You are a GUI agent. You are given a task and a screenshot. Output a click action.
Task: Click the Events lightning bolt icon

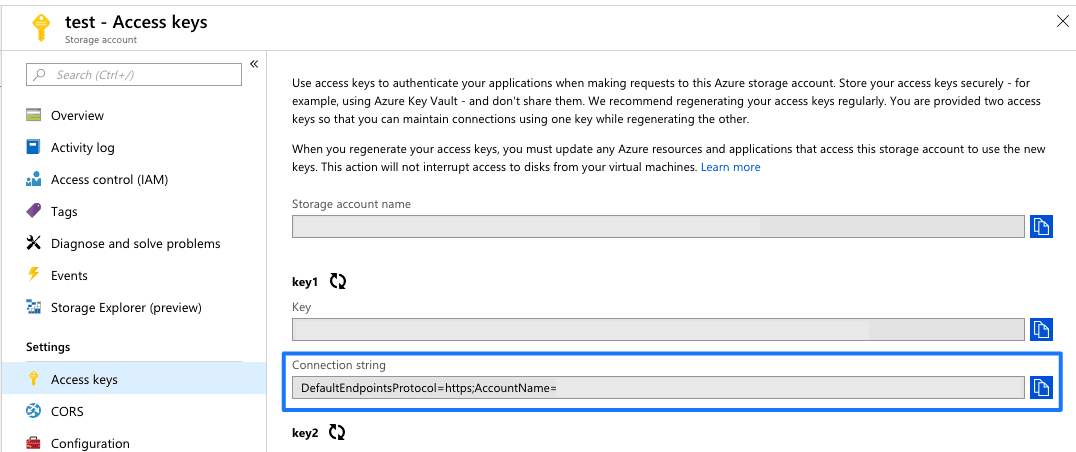(x=34, y=275)
